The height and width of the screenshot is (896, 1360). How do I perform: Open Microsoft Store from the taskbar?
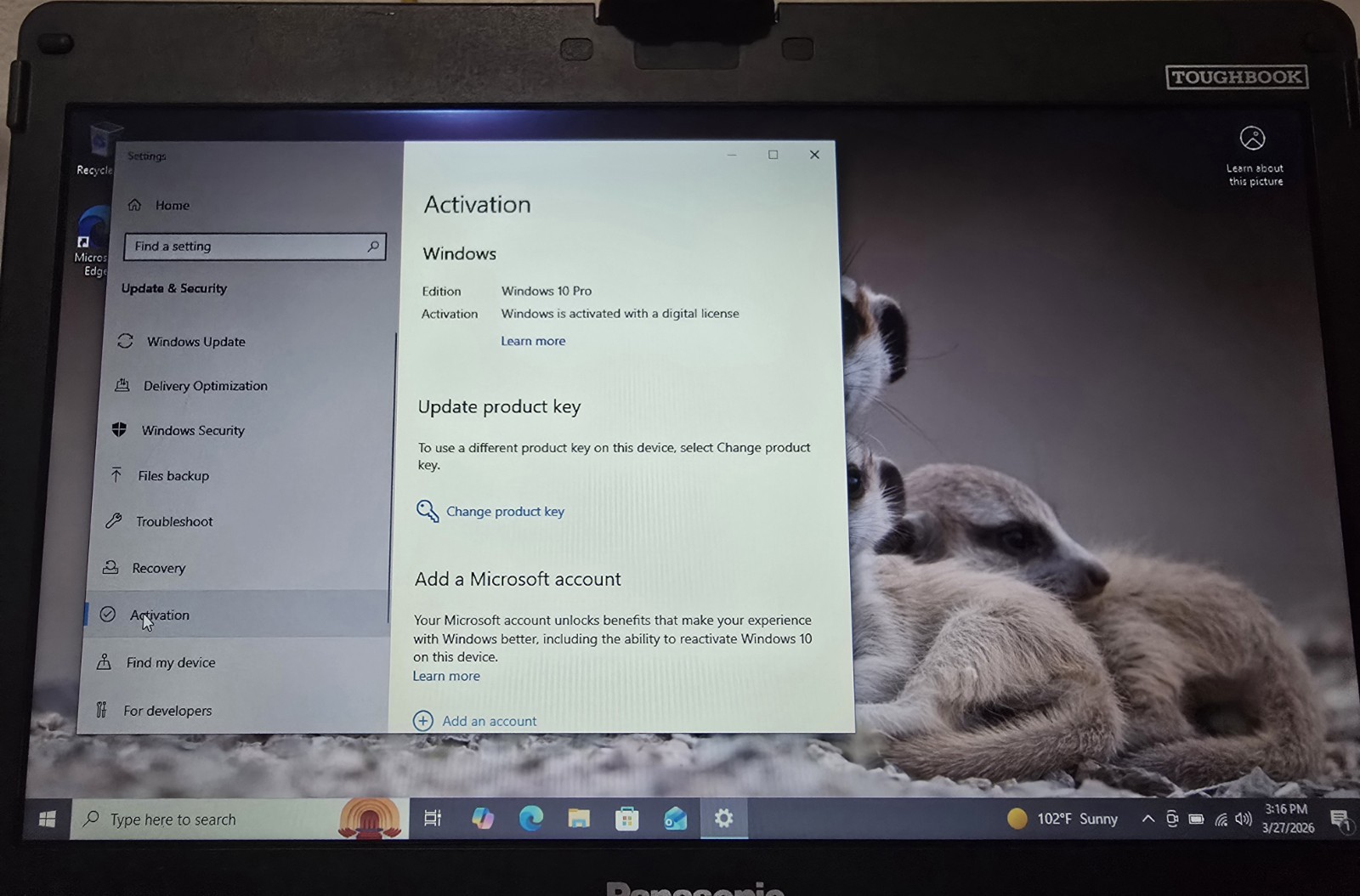coord(627,819)
